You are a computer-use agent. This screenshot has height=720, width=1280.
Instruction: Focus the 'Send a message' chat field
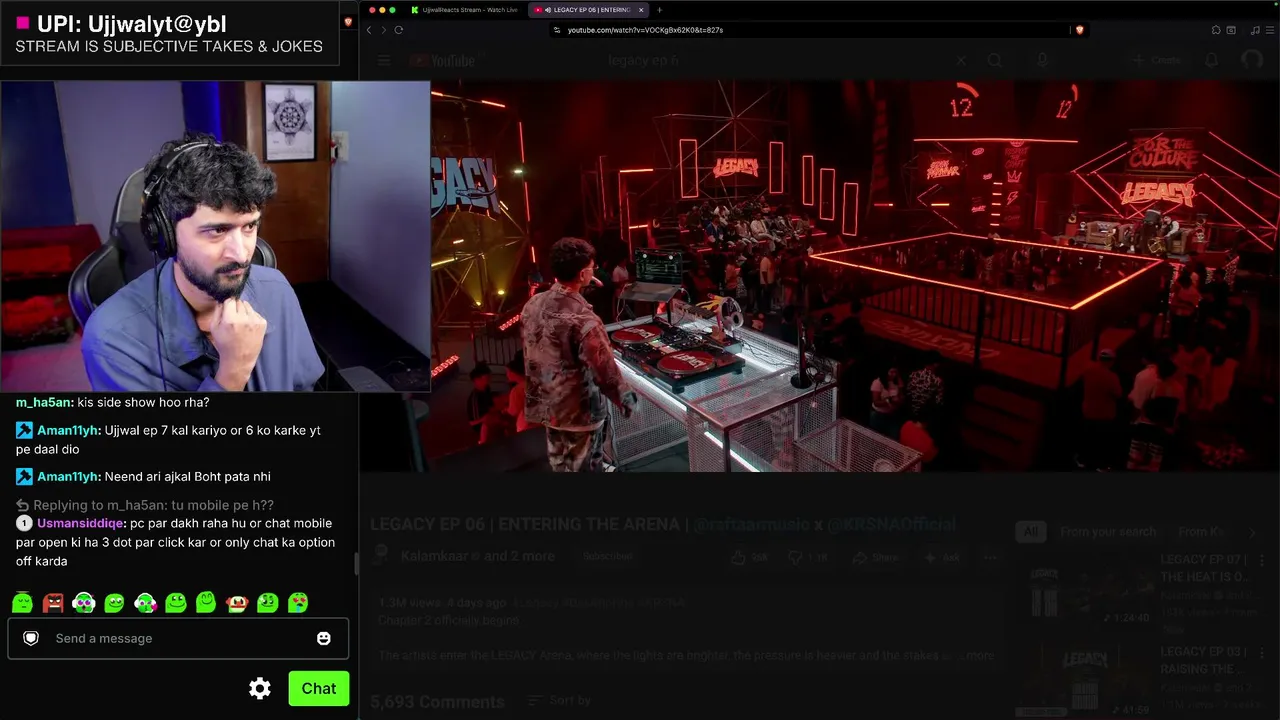point(178,638)
